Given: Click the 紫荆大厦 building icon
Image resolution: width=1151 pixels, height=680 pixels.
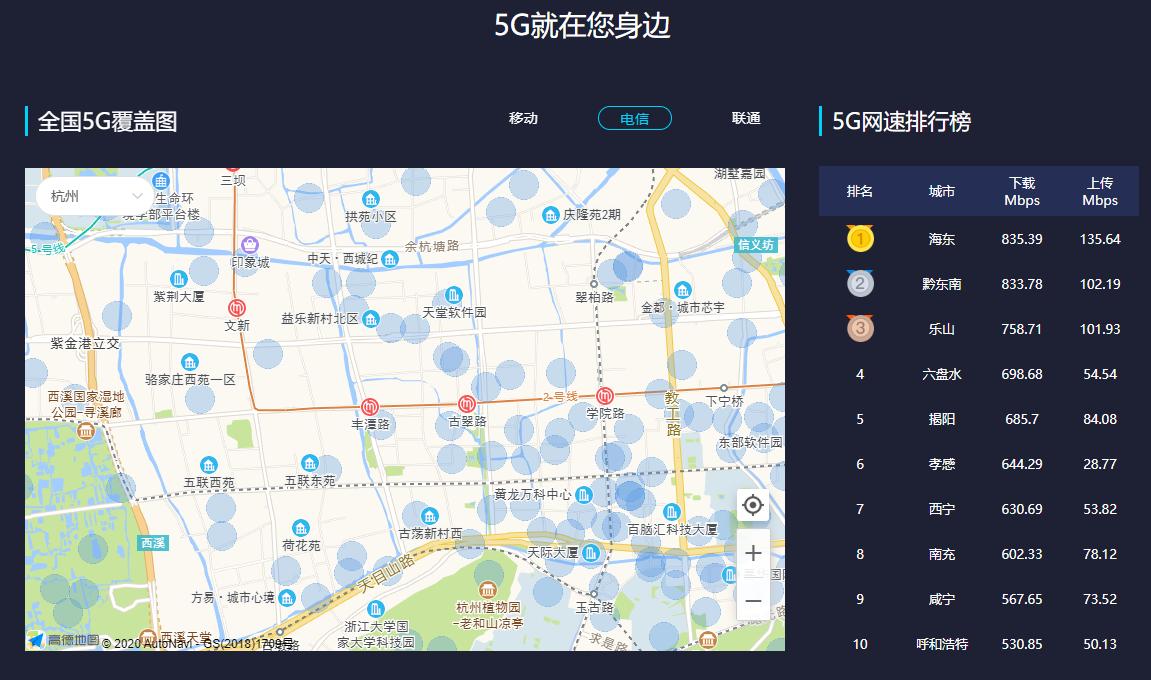Looking at the screenshot, I should (x=178, y=279).
